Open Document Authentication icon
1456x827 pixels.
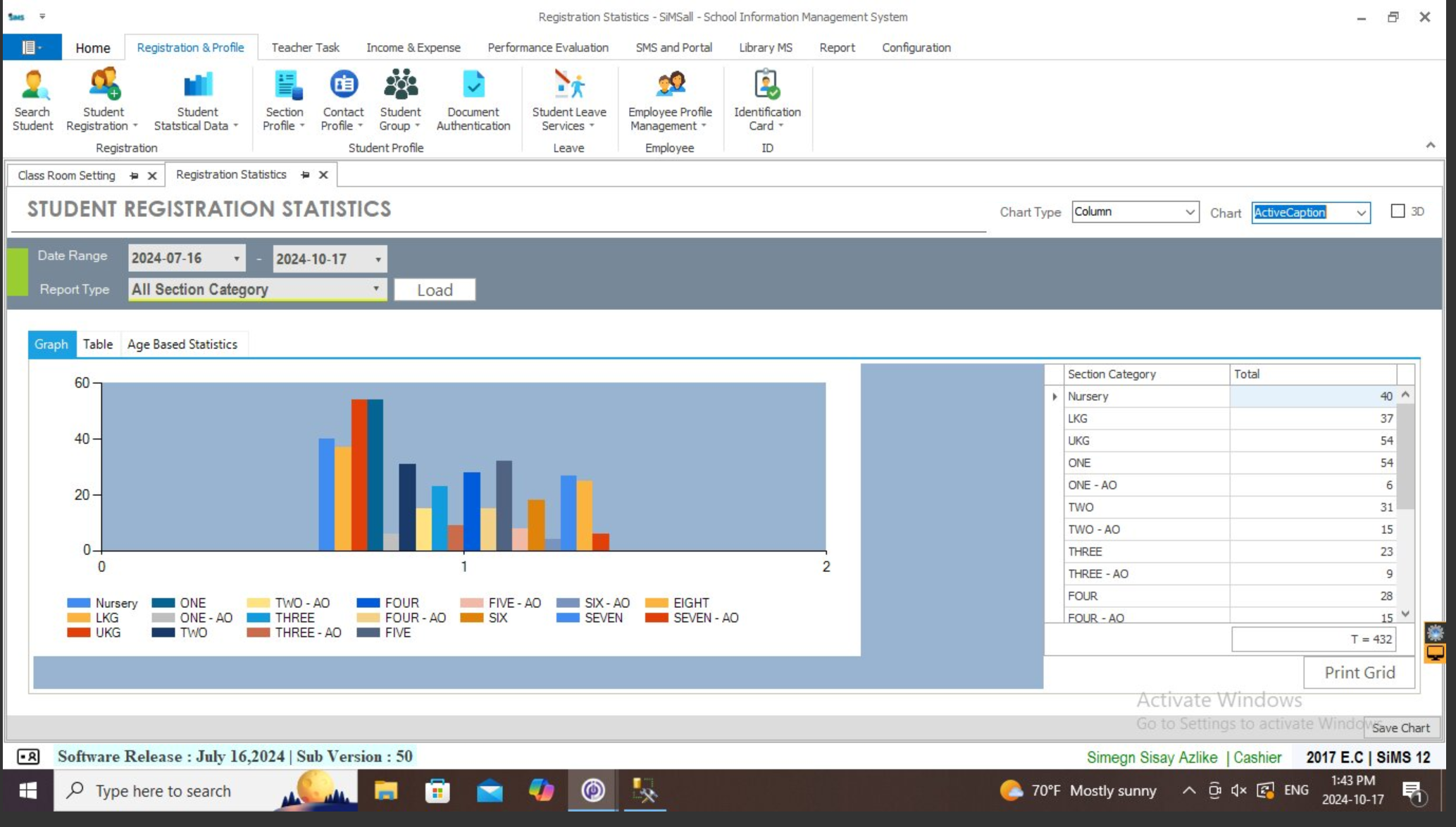[x=473, y=101]
